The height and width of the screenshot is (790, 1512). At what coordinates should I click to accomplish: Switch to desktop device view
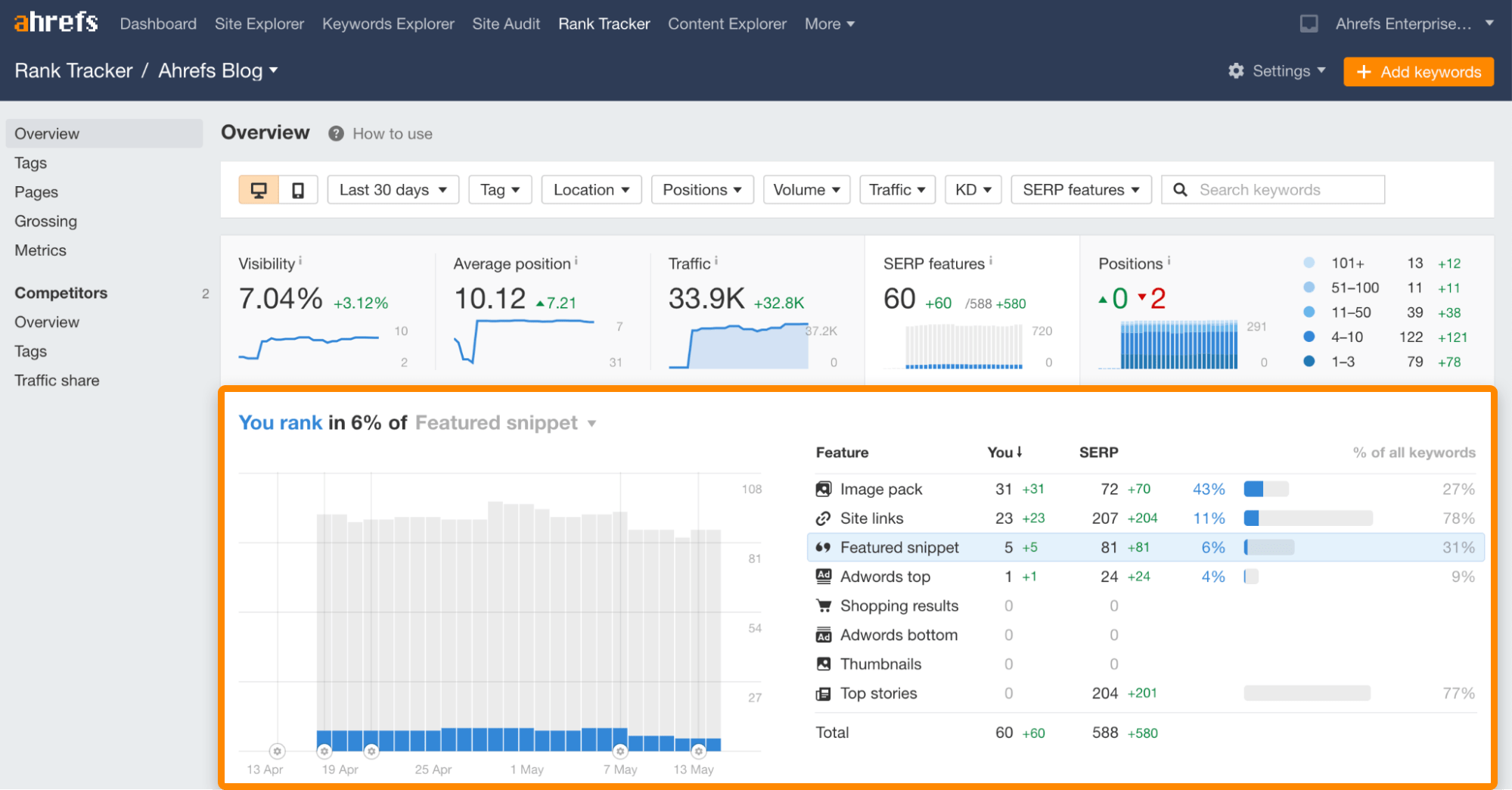[259, 190]
